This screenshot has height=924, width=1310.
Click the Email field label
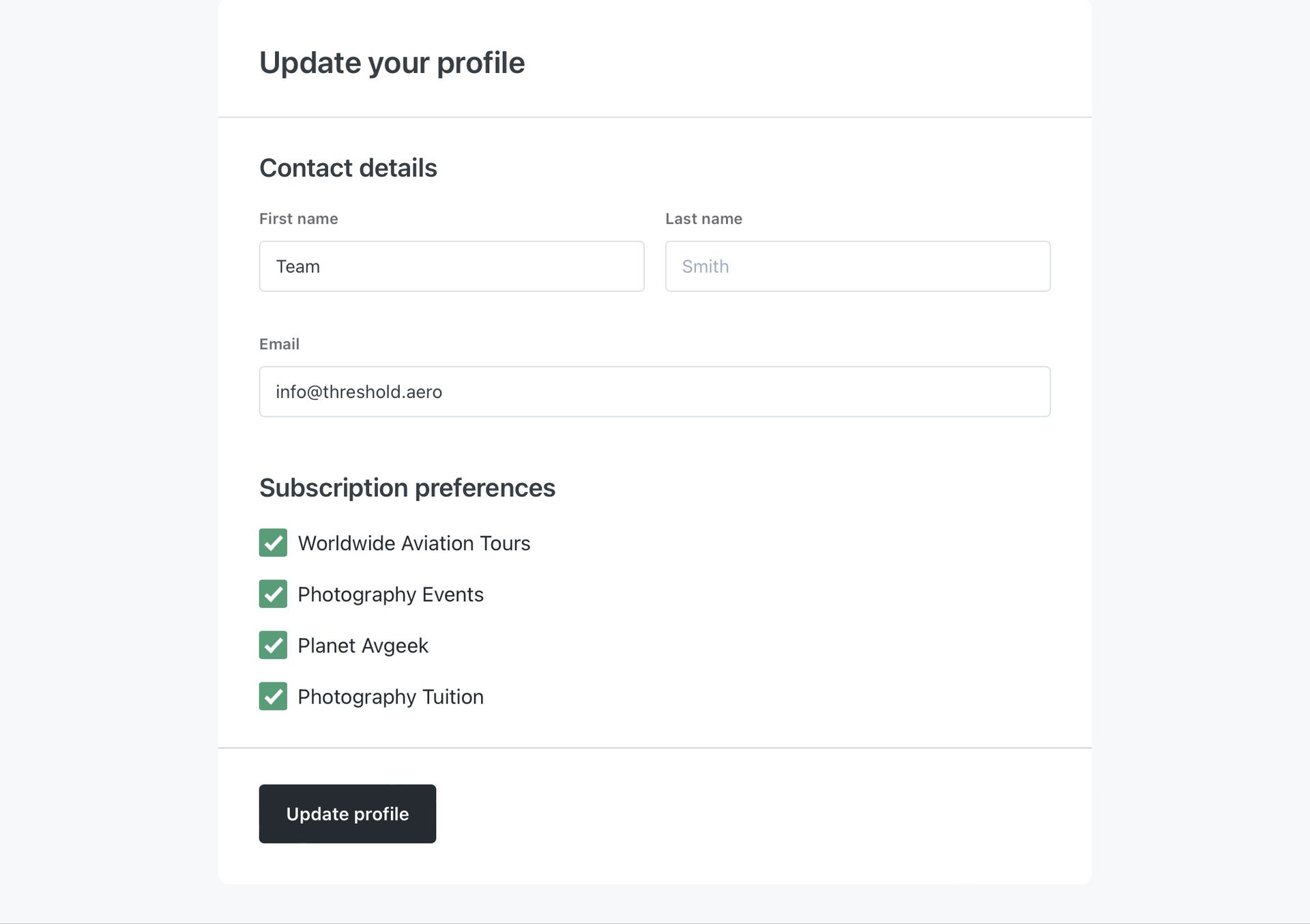pyautogui.click(x=279, y=344)
